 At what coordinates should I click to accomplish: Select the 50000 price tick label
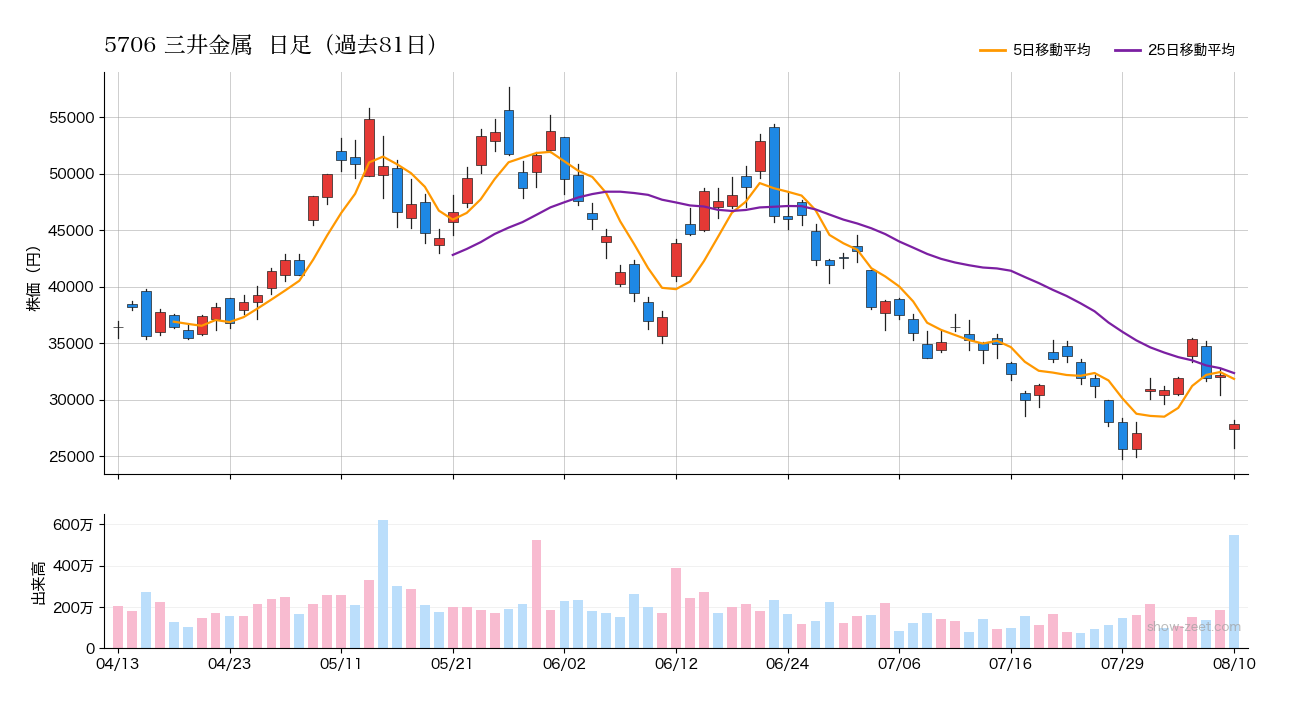pos(72,174)
